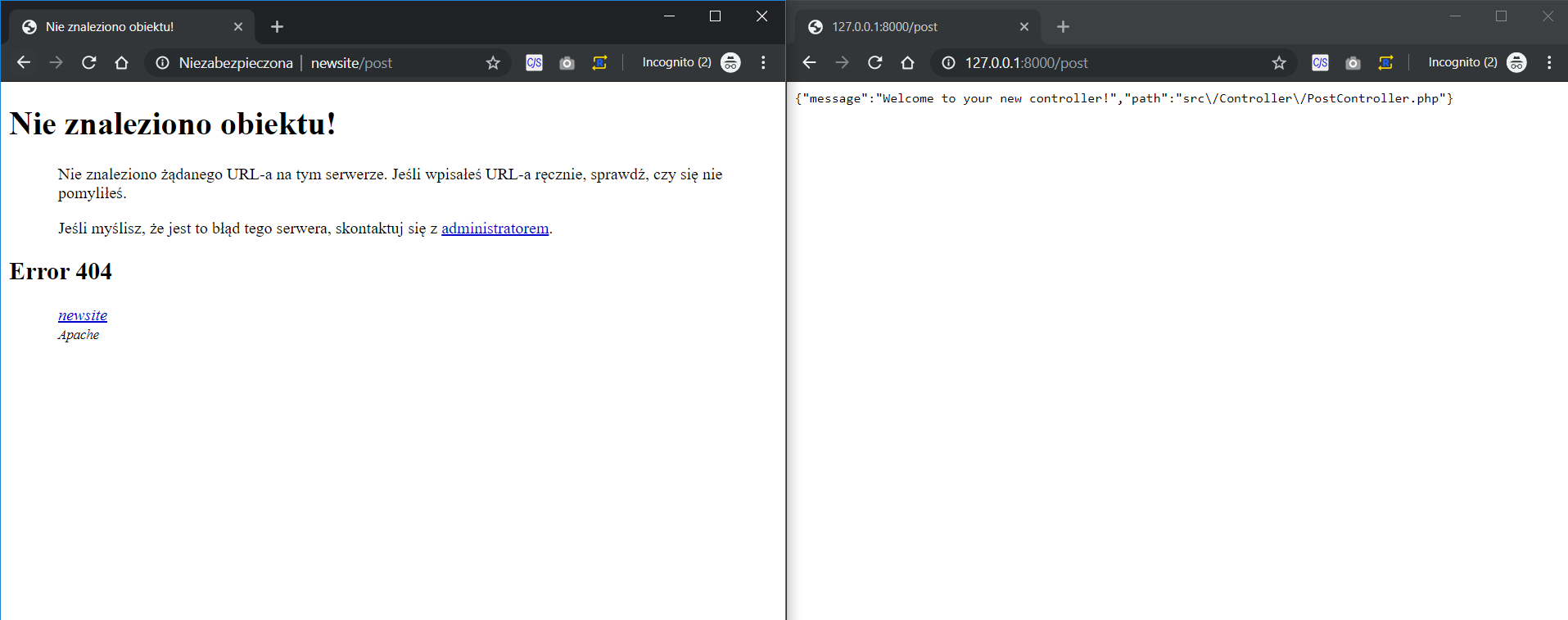Bookmark the 127.0.0.1:8000/post page with star
The width and height of the screenshot is (1568, 620).
[1279, 63]
